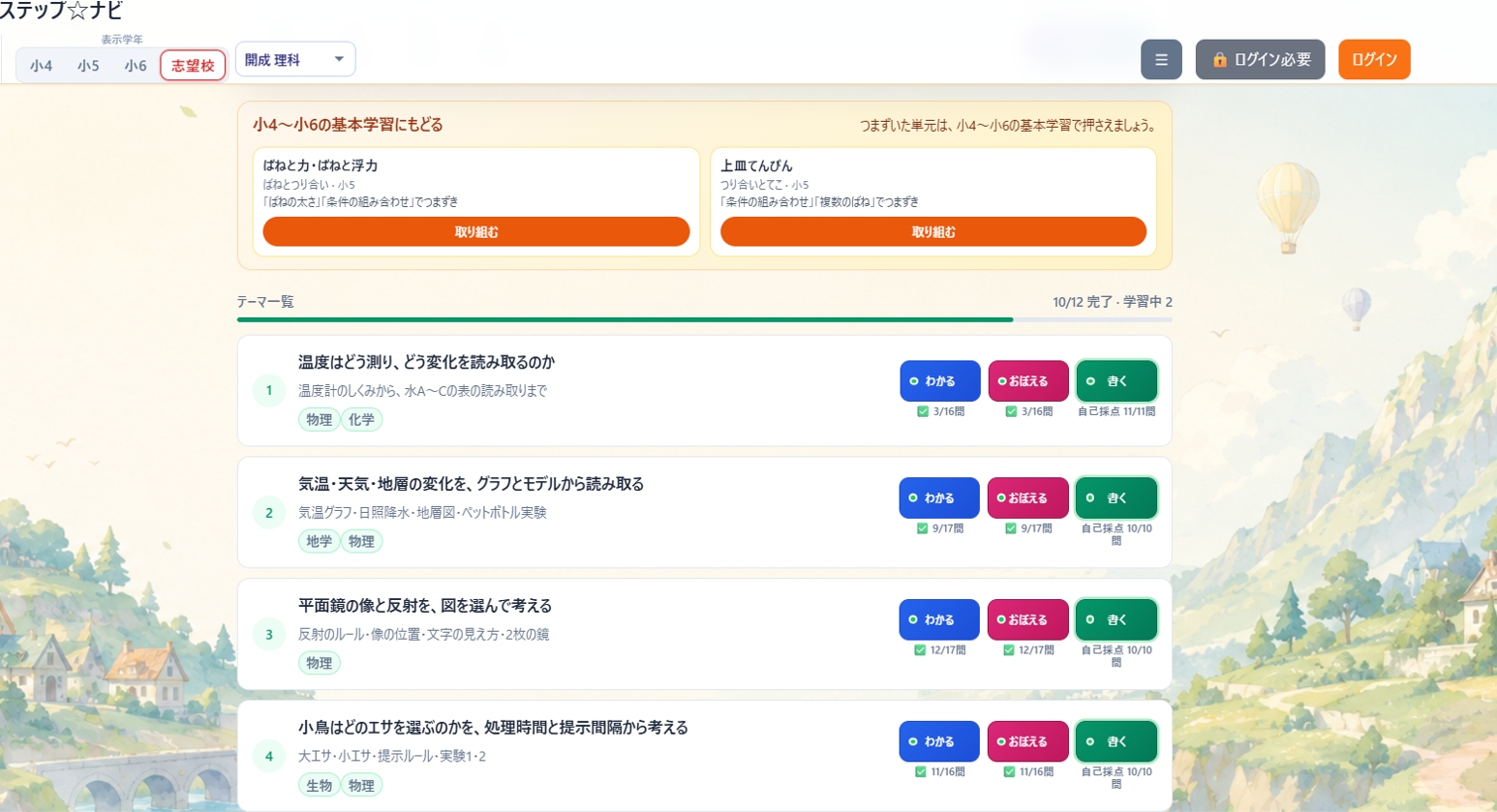Click the 地学 tag on theme 2
The height and width of the screenshot is (812, 1497).
pyautogui.click(x=319, y=541)
